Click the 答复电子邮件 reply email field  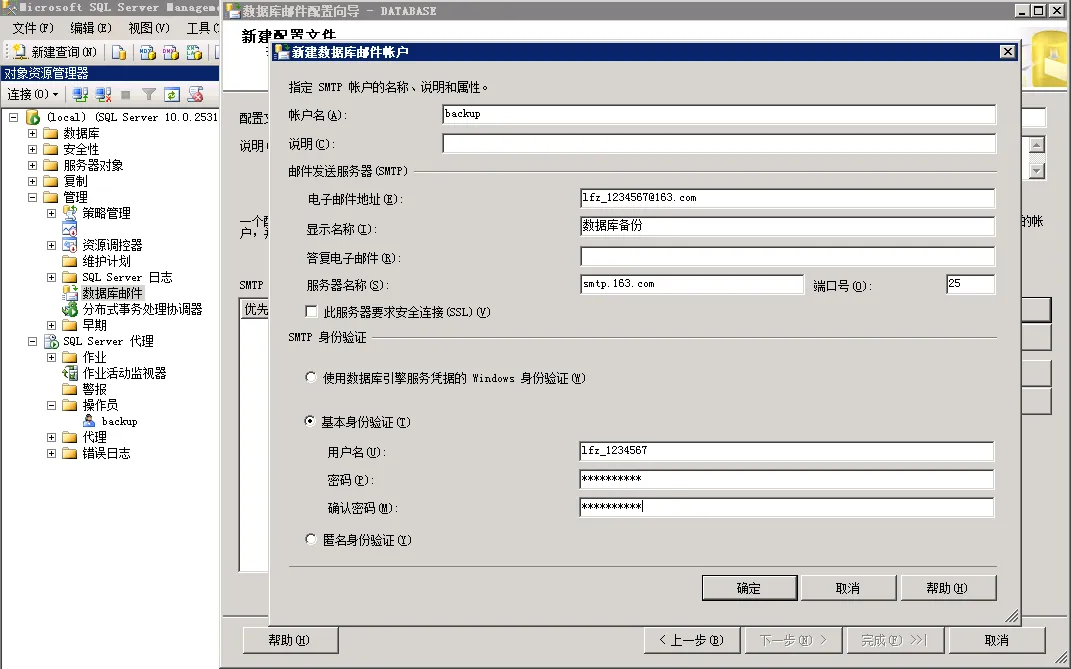coord(787,256)
